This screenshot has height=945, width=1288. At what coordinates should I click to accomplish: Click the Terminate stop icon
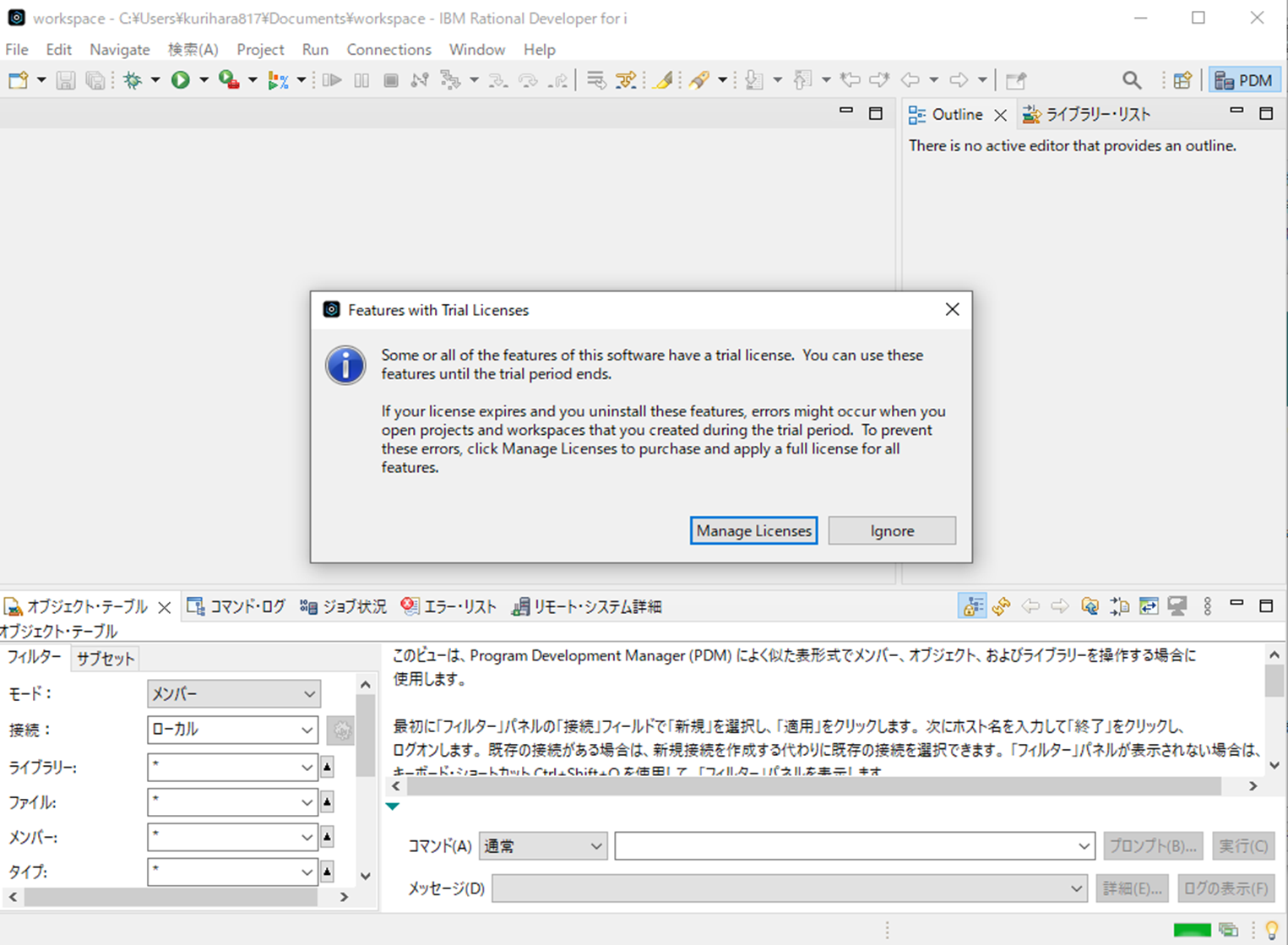390,80
